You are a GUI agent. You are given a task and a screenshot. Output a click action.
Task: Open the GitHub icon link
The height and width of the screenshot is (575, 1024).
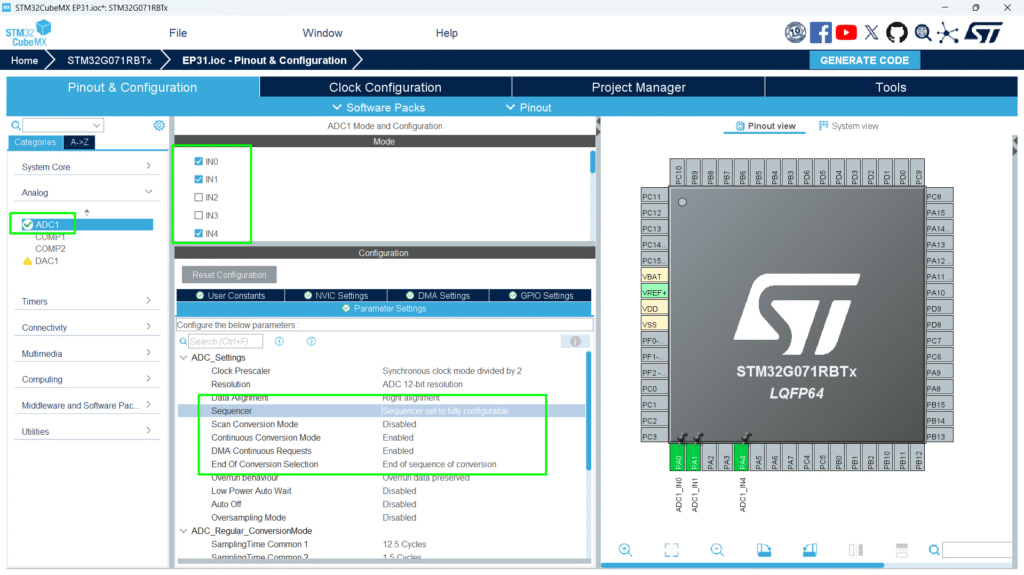(x=897, y=33)
